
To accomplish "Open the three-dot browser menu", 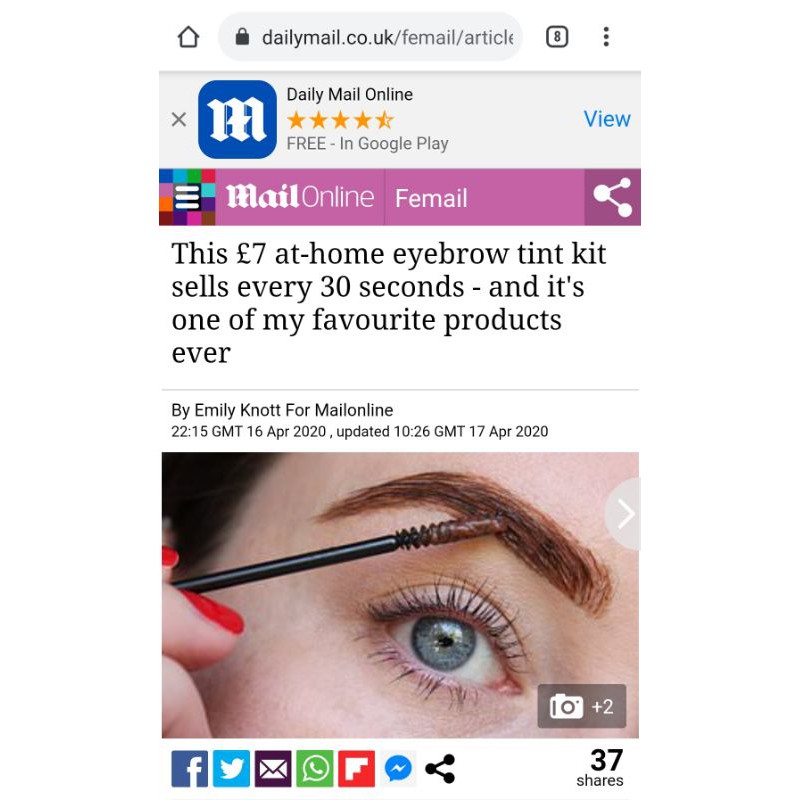I will coord(606,37).
